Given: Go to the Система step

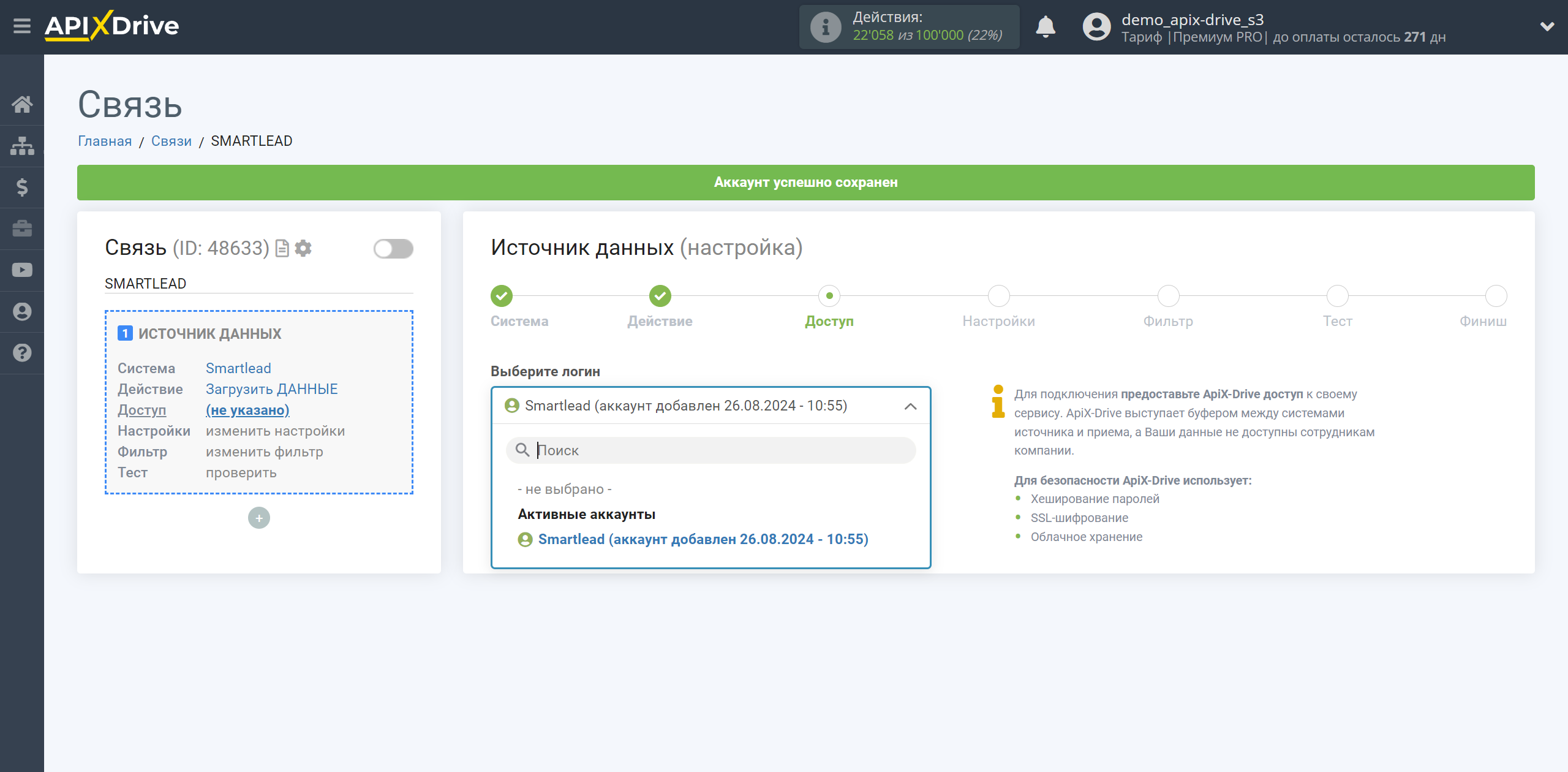Looking at the screenshot, I should click(502, 296).
